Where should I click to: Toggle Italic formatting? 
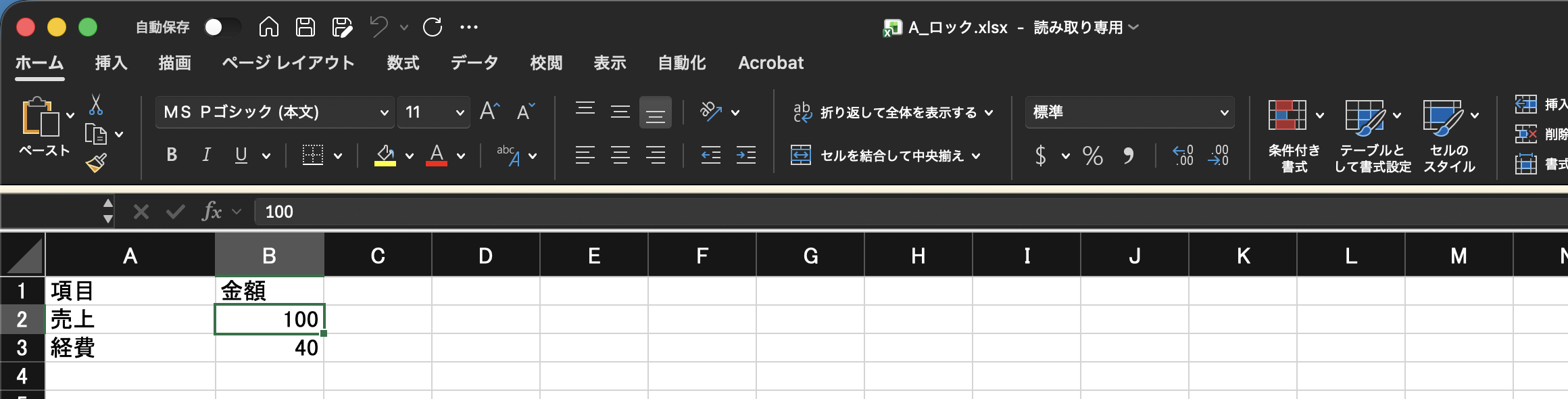pos(206,156)
